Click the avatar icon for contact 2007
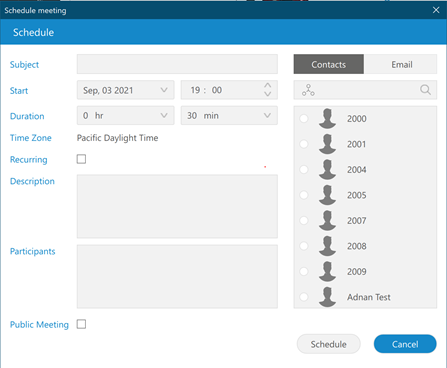The width and height of the screenshot is (447, 368). pyautogui.click(x=327, y=220)
